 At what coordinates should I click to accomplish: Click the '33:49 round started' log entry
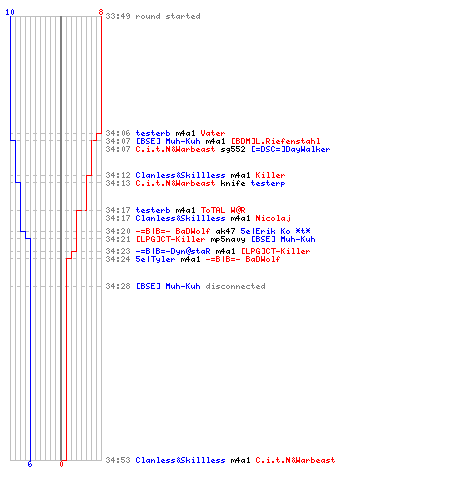point(153,16)
